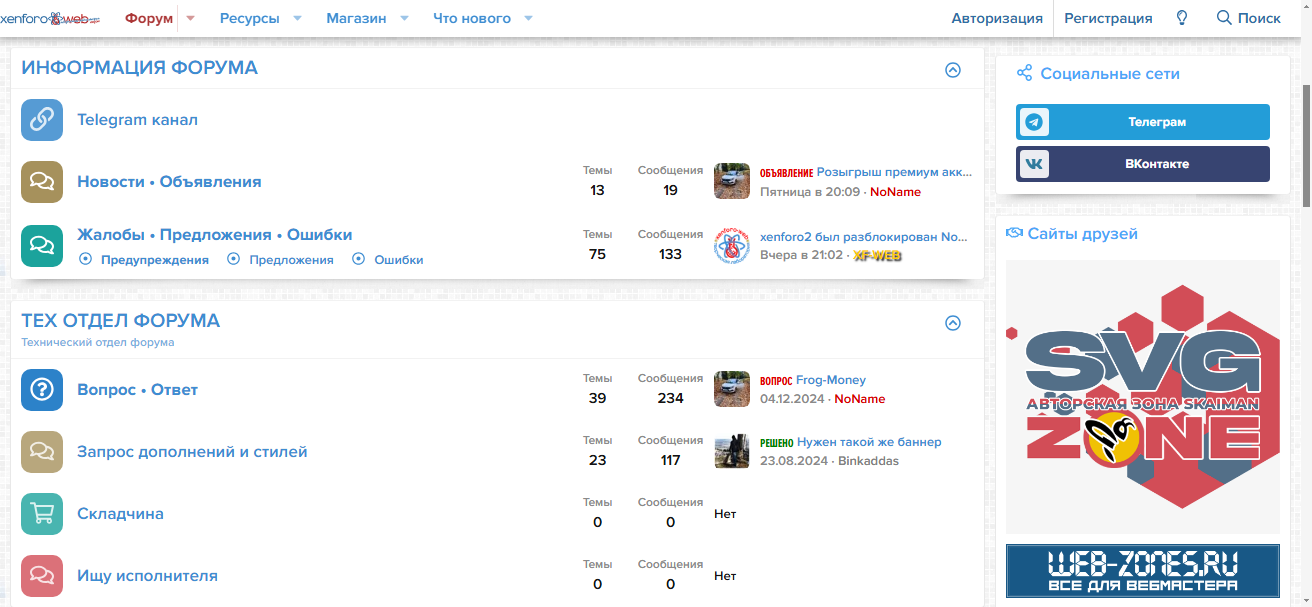Toggle the light bulb style switcher
Viewport: 1312px width, 607px height.
click(1182, 18)
